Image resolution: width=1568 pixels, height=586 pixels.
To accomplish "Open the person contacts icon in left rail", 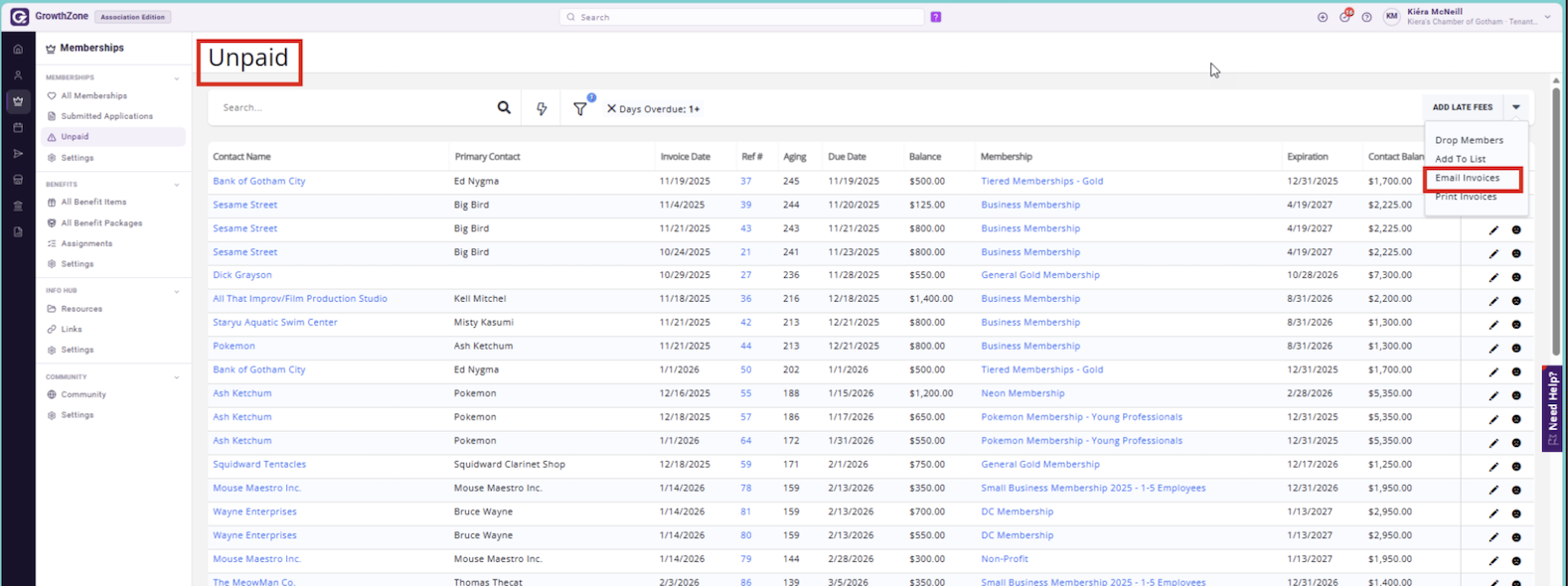I will (x=18, y=75).
